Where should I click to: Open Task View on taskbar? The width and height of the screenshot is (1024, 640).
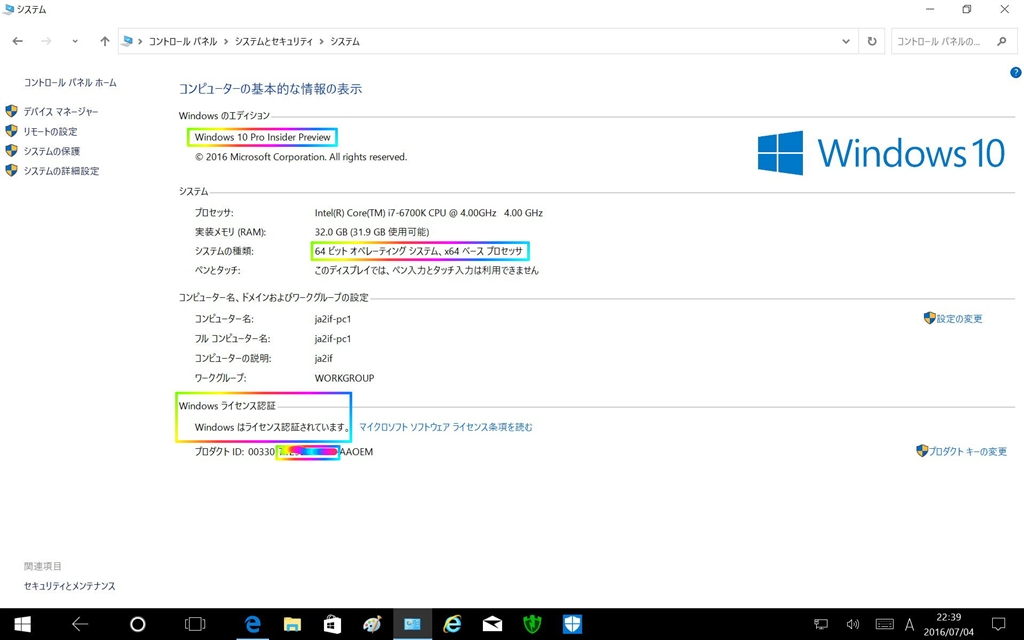(195, 624)
